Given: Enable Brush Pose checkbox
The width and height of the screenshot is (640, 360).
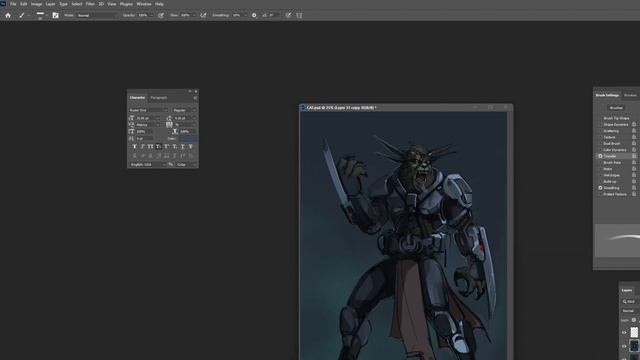Looking at the screenshot, I should [600, 162].
